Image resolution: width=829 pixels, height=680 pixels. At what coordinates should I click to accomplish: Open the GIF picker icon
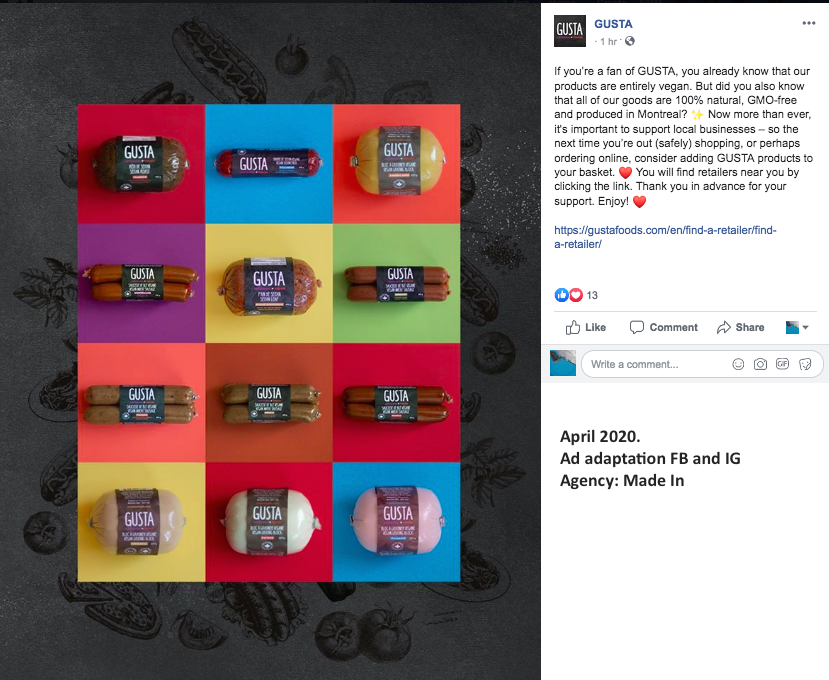coord(782,364)
